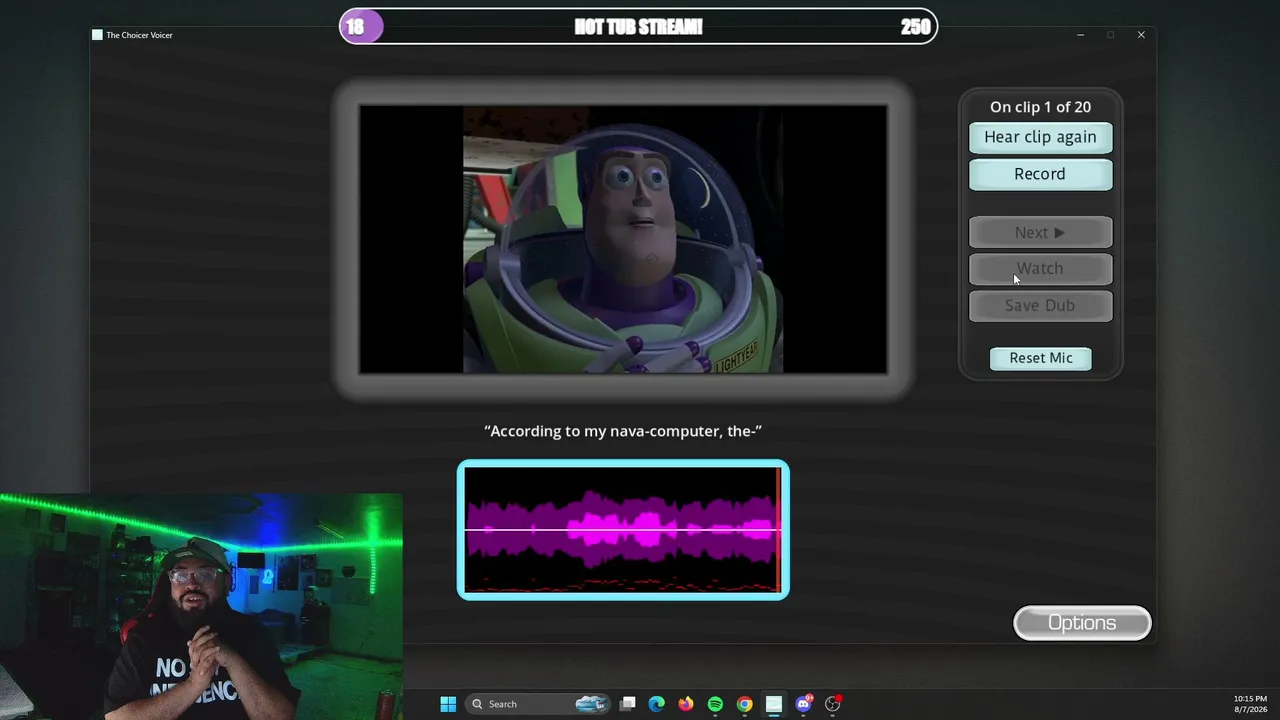Click the Watch button
1280x720 pixels.
pos(1040,268)
